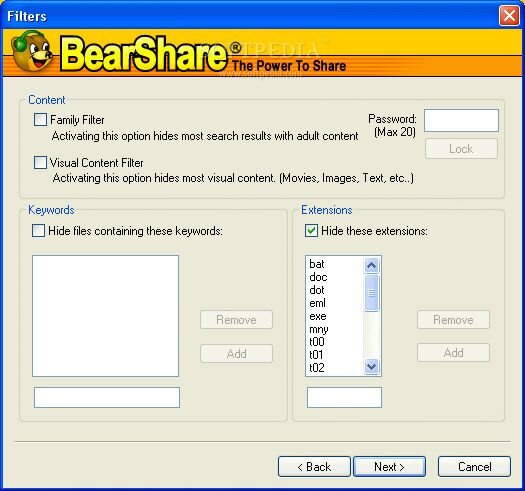Close the Filters dialog window

pos(509,15)
